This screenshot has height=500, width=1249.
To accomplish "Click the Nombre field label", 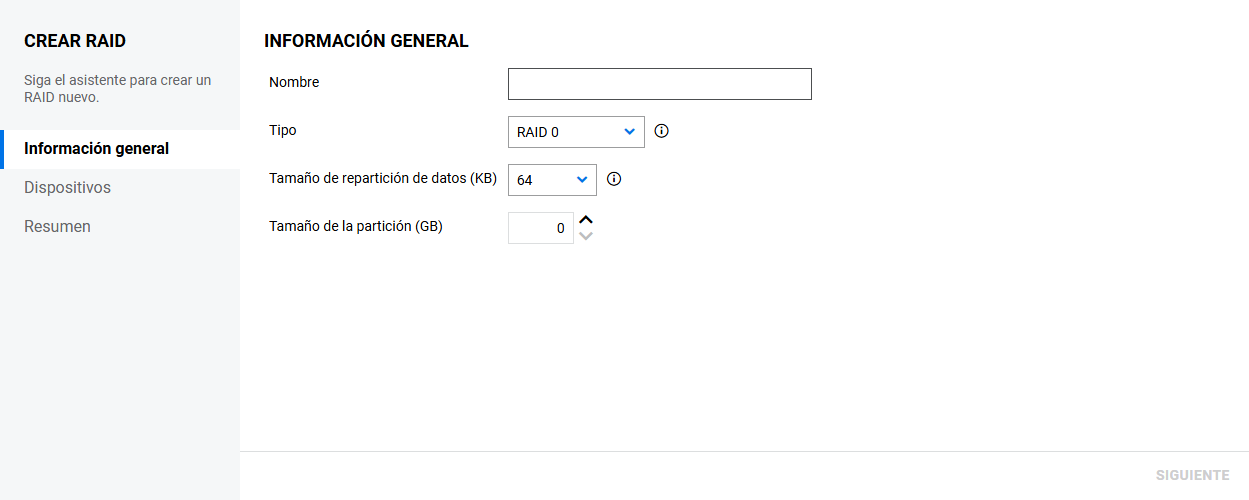I will [294, 82].
